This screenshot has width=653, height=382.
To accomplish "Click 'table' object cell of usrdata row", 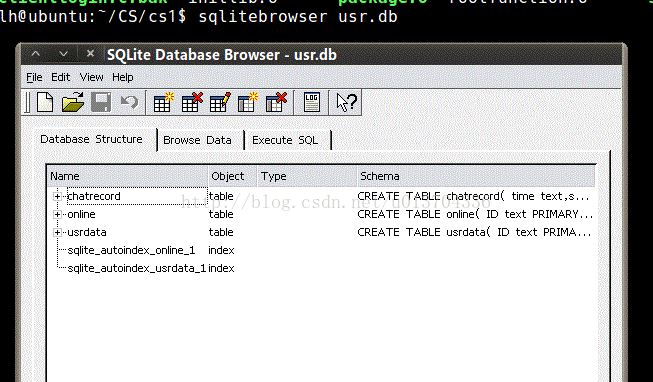I will pos(221,232).
